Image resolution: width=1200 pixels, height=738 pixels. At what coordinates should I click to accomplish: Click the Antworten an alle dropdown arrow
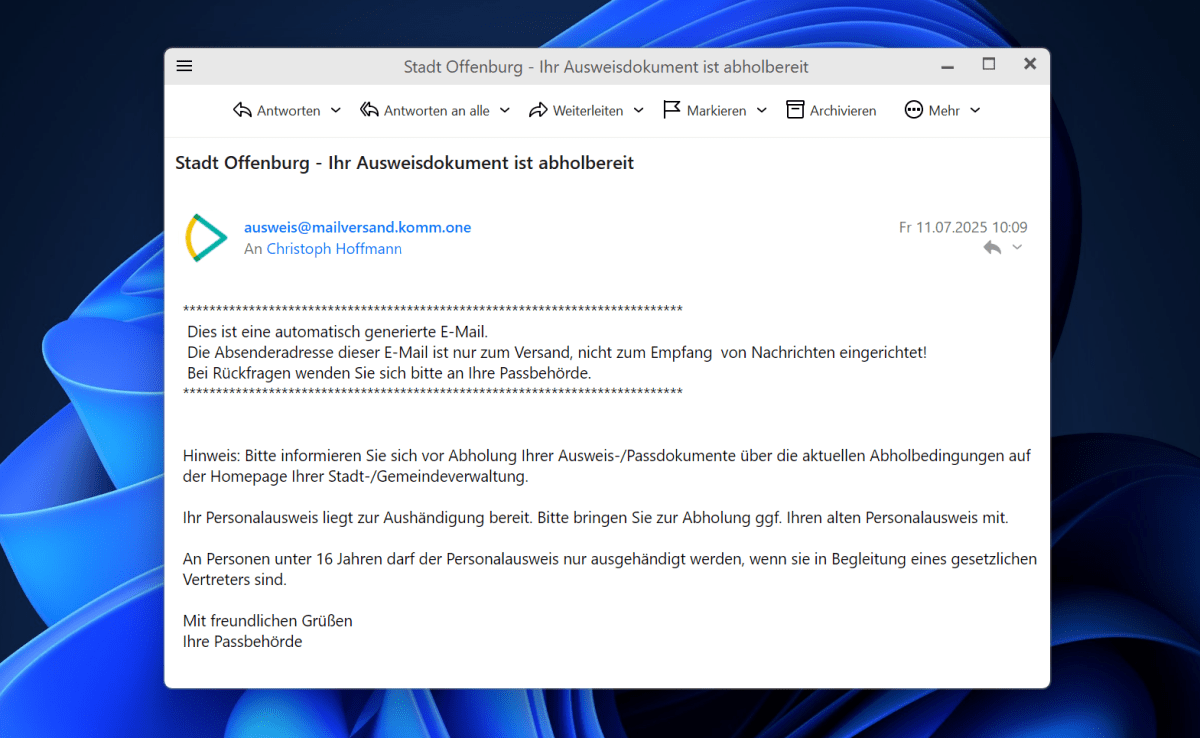coord(505,111)
